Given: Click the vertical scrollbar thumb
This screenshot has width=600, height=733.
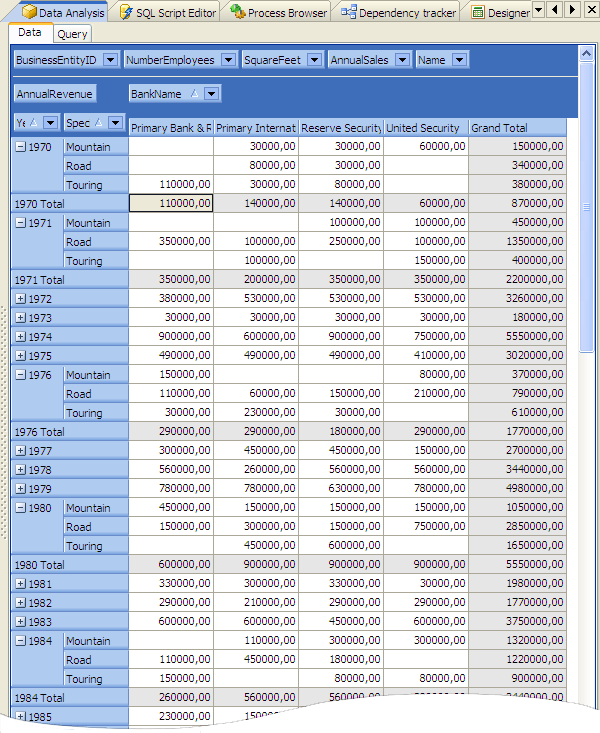Looking at the screenshot, I should pos(586,207).
